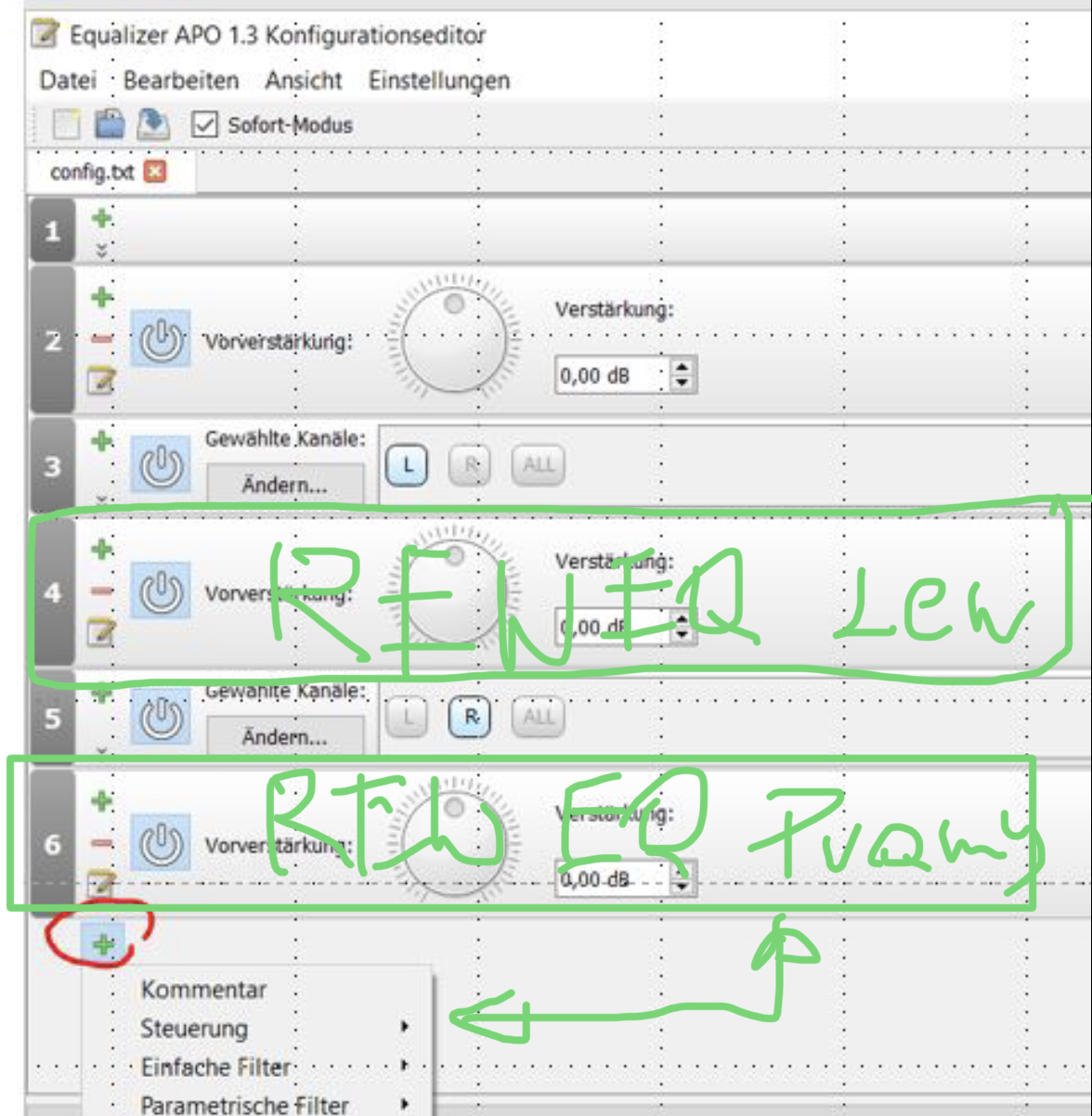Toggle the L channel in row 3
The image size is (1092, 1116).
tap(408, 464)
